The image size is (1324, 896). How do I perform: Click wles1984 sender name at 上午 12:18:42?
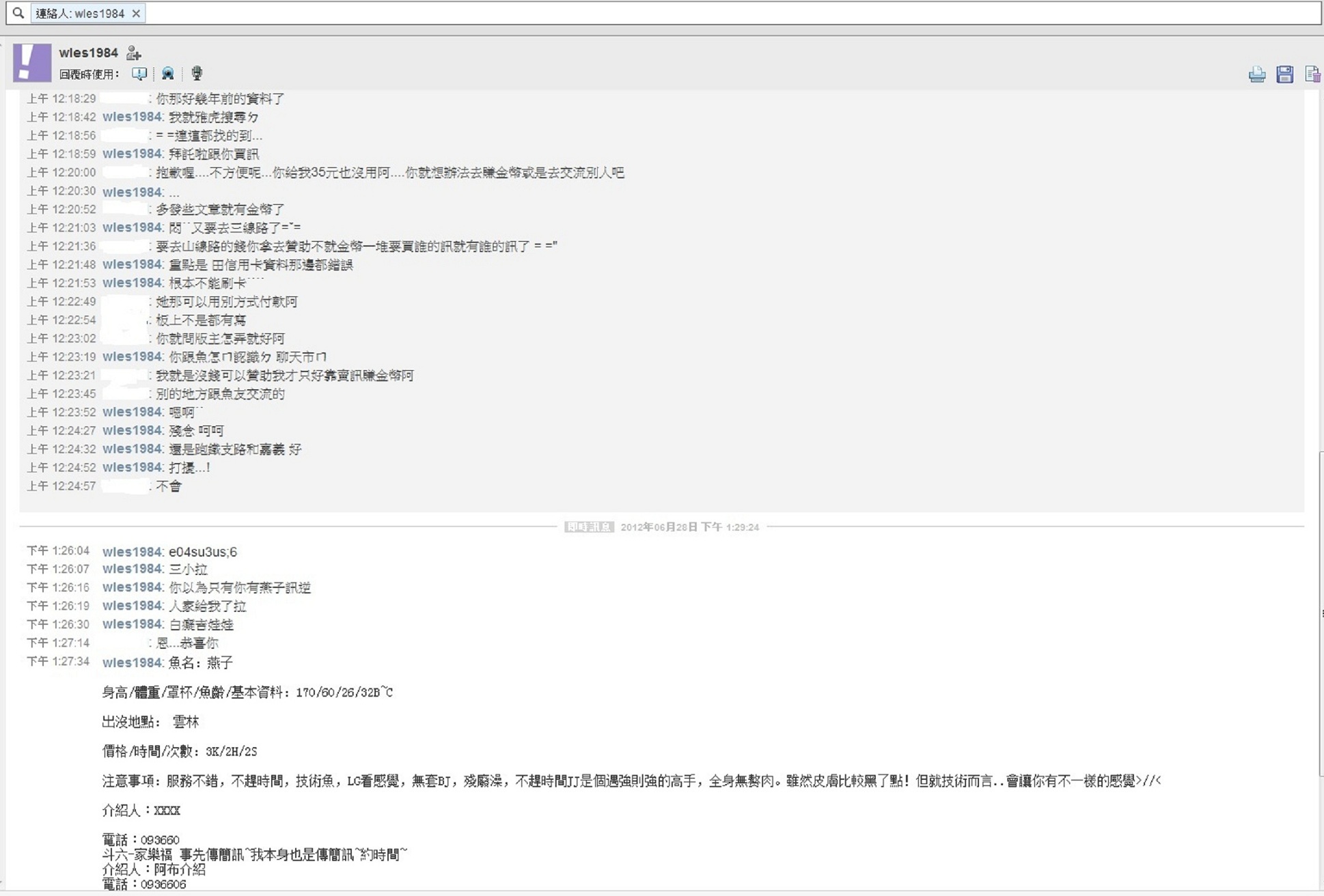click(x=132, y=117)
